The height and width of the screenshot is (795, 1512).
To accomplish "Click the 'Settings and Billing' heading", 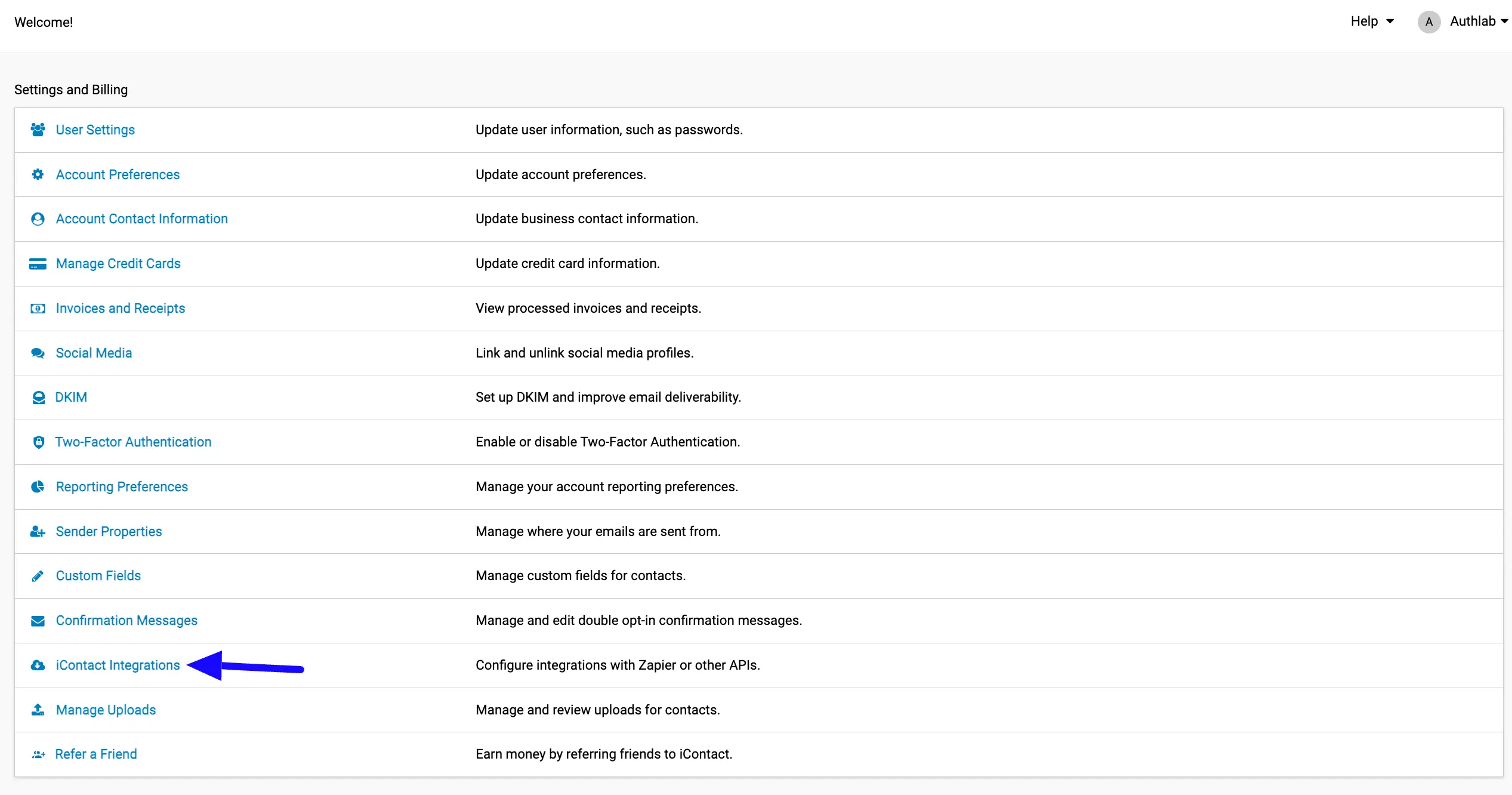I will pyautogui.click(x=71, y=90).
